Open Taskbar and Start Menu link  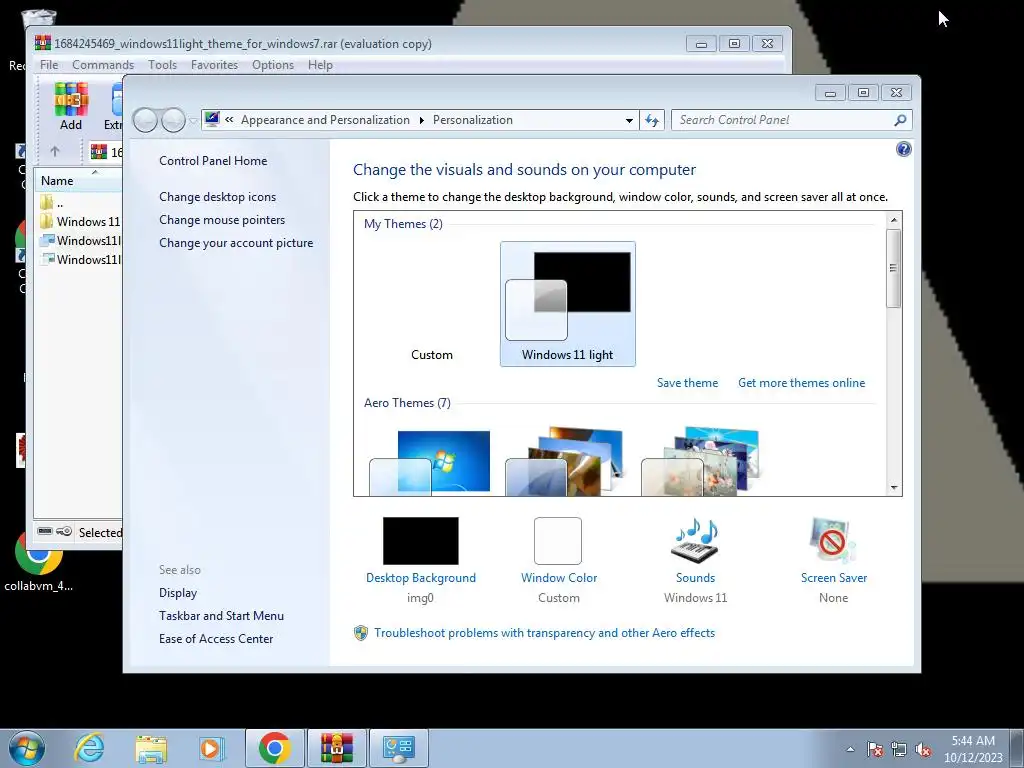click(x=221, y=615)
